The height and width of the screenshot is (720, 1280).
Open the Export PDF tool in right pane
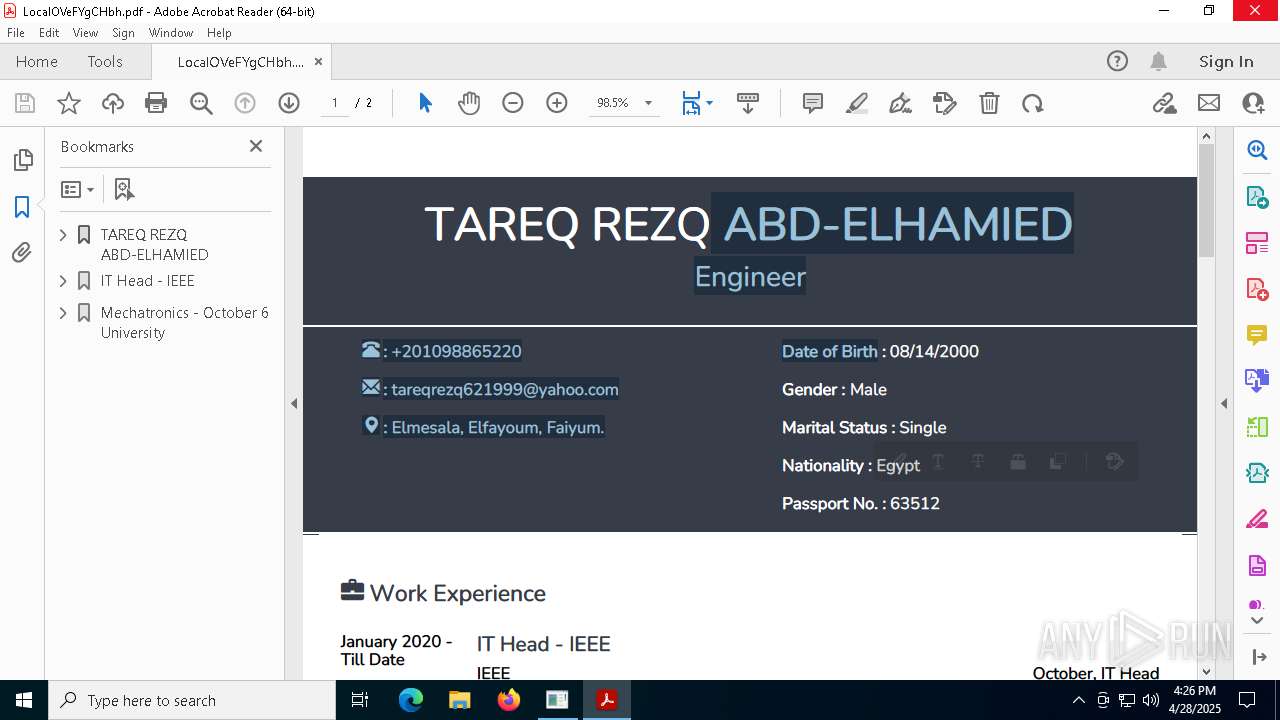(1257, 196)
